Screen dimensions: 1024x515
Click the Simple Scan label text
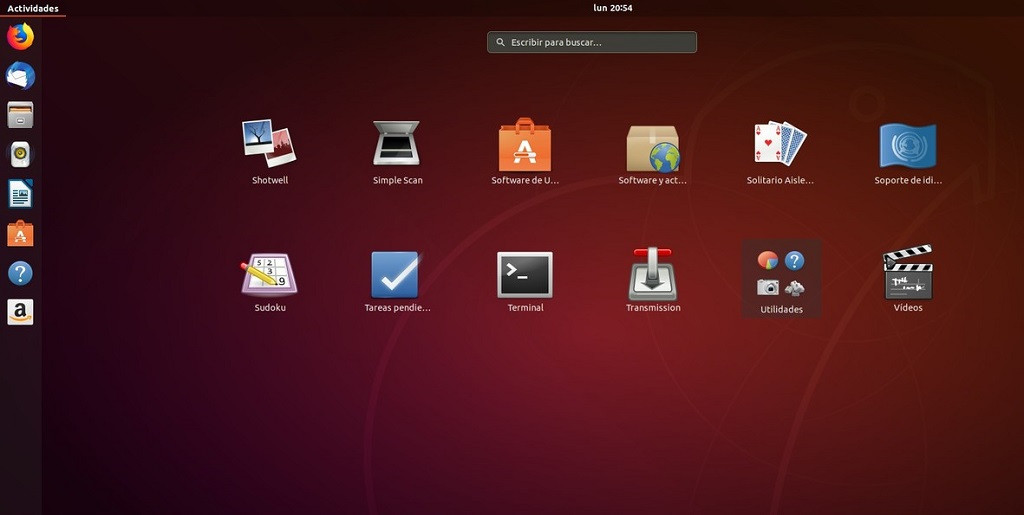[397, 180]
